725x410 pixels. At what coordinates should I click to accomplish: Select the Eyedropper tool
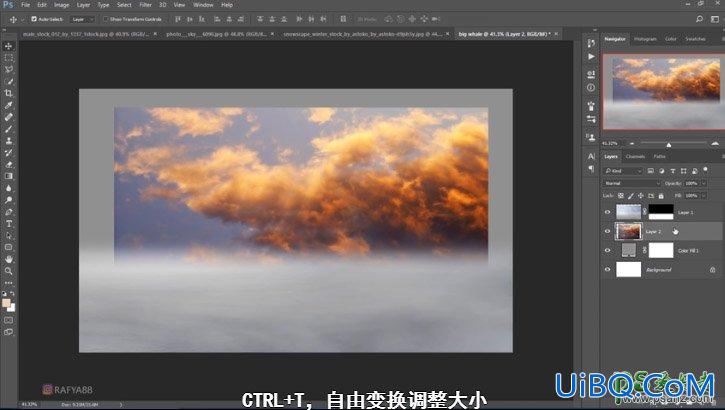[x=9, y=105]
